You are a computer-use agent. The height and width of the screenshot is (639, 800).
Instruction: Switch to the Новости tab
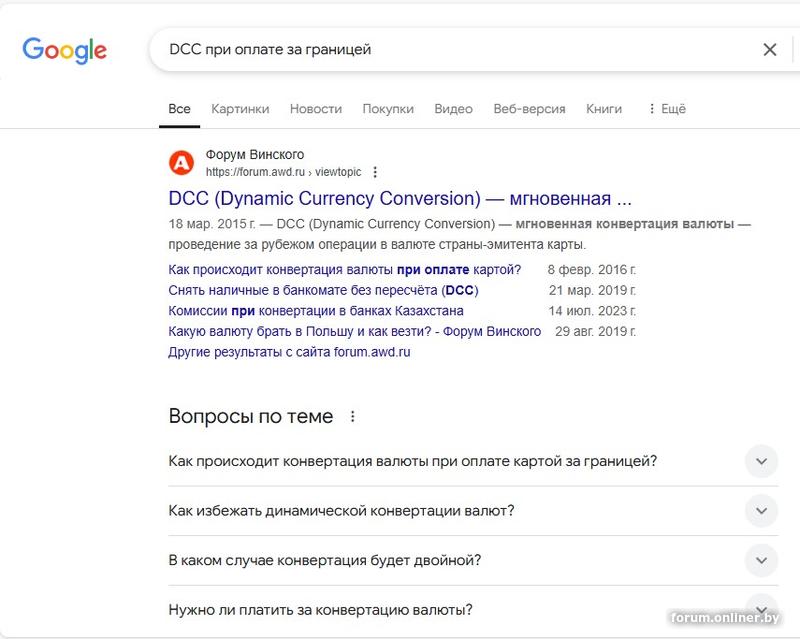[316, 109]
